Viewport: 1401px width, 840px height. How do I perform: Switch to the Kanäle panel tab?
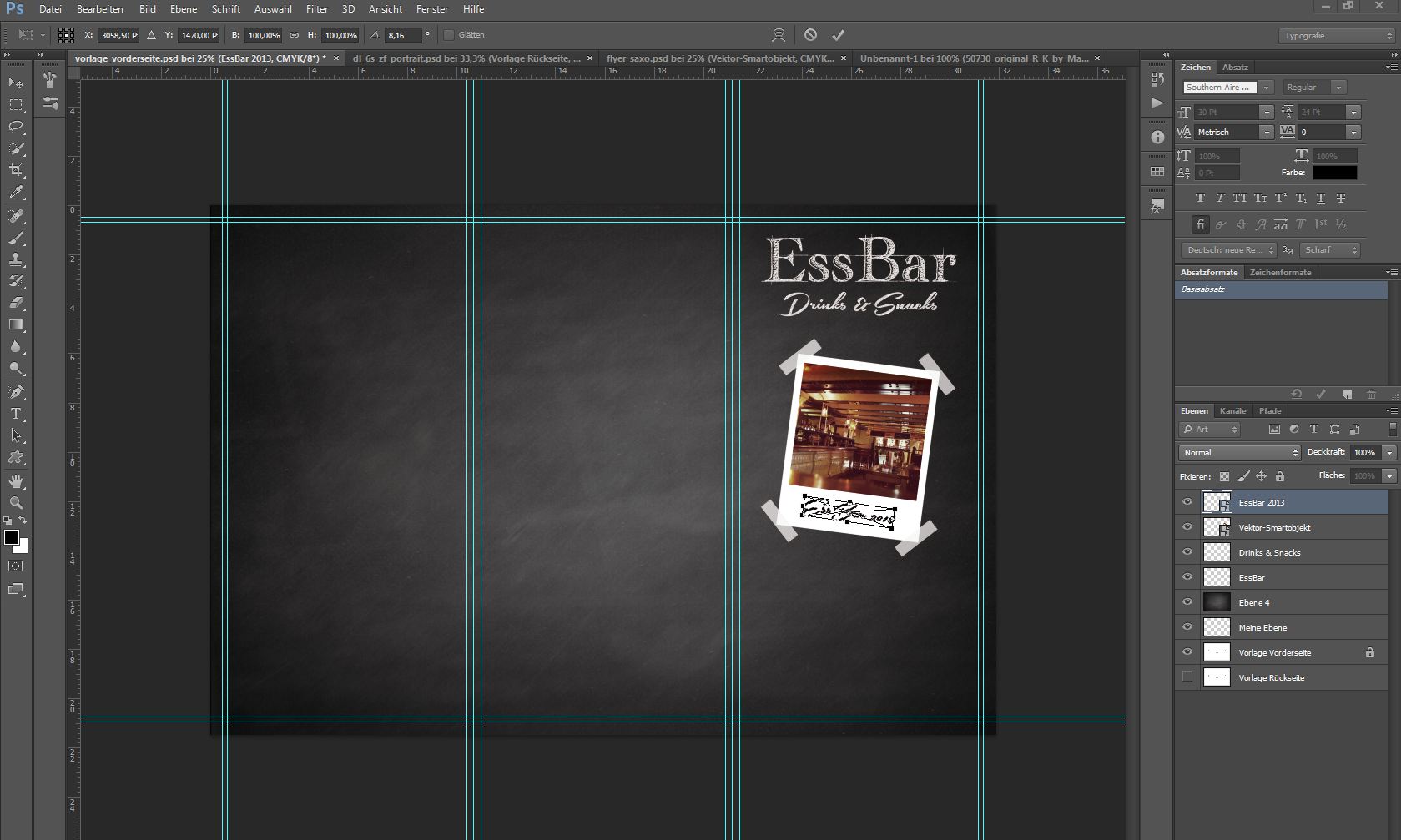pyautogui.click(x=1232, y=410)
